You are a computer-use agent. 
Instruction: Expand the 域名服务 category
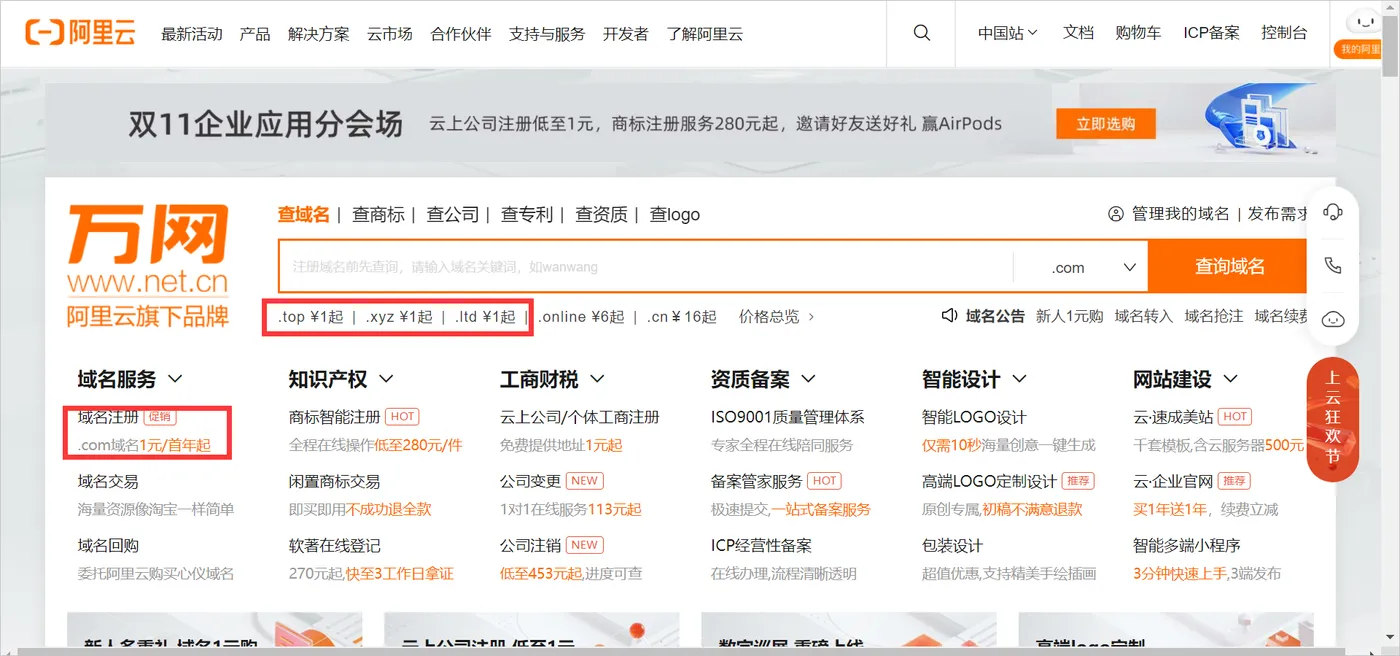130,379
